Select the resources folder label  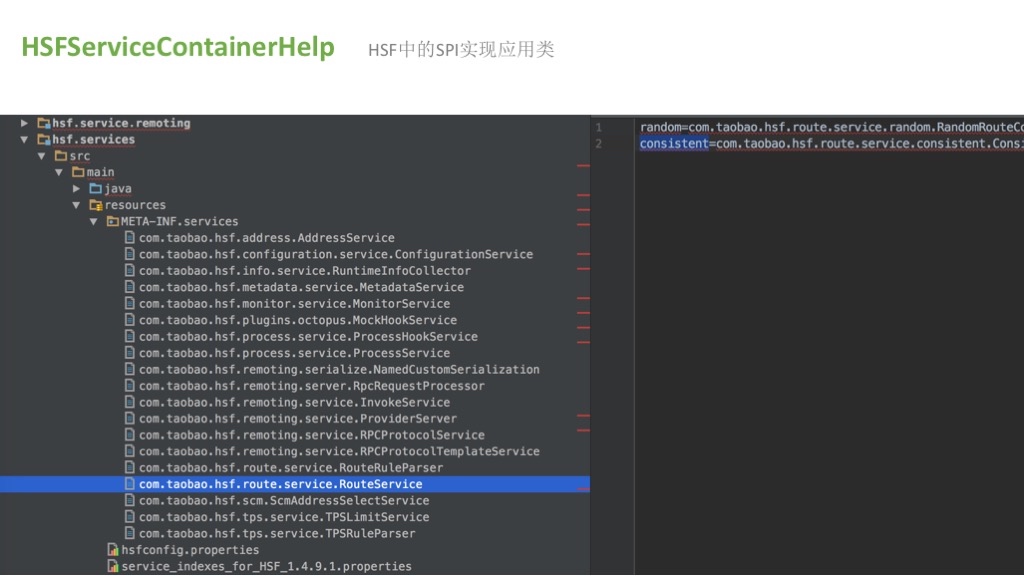pyautogui.click(x=135, y=205)
